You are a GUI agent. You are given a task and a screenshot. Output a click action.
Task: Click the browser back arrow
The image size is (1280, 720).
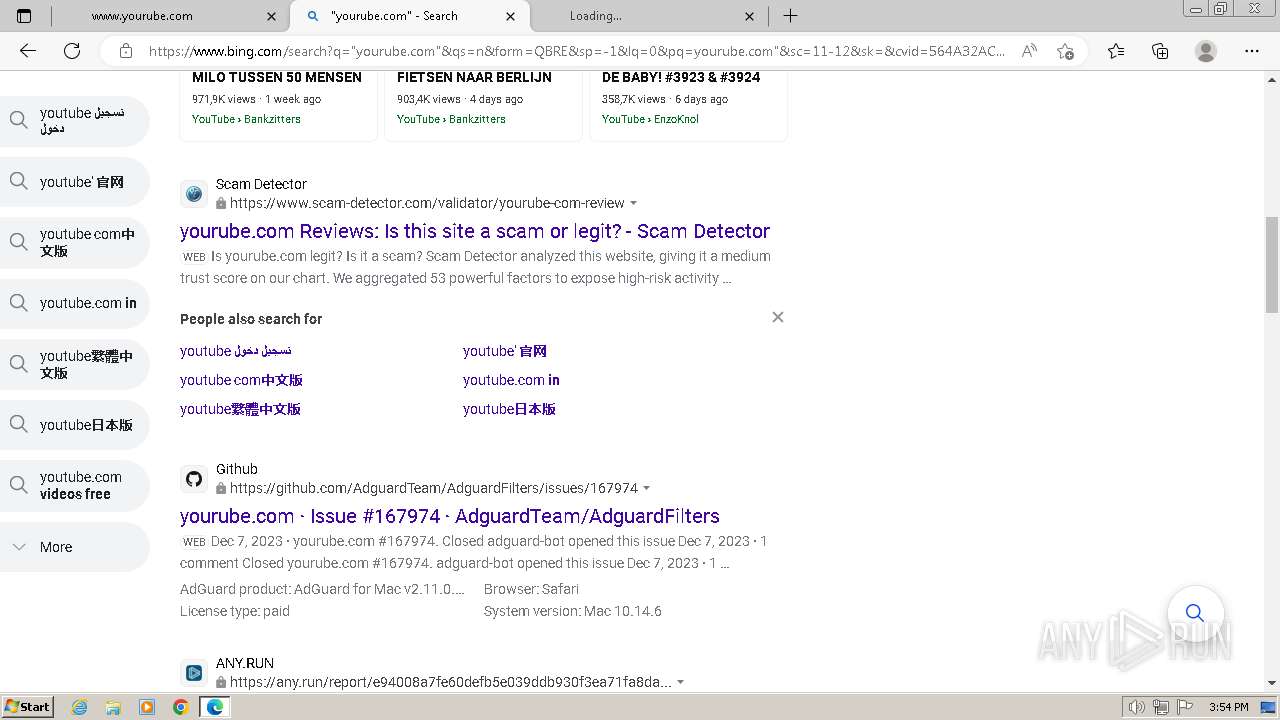[x=28, y=51]
